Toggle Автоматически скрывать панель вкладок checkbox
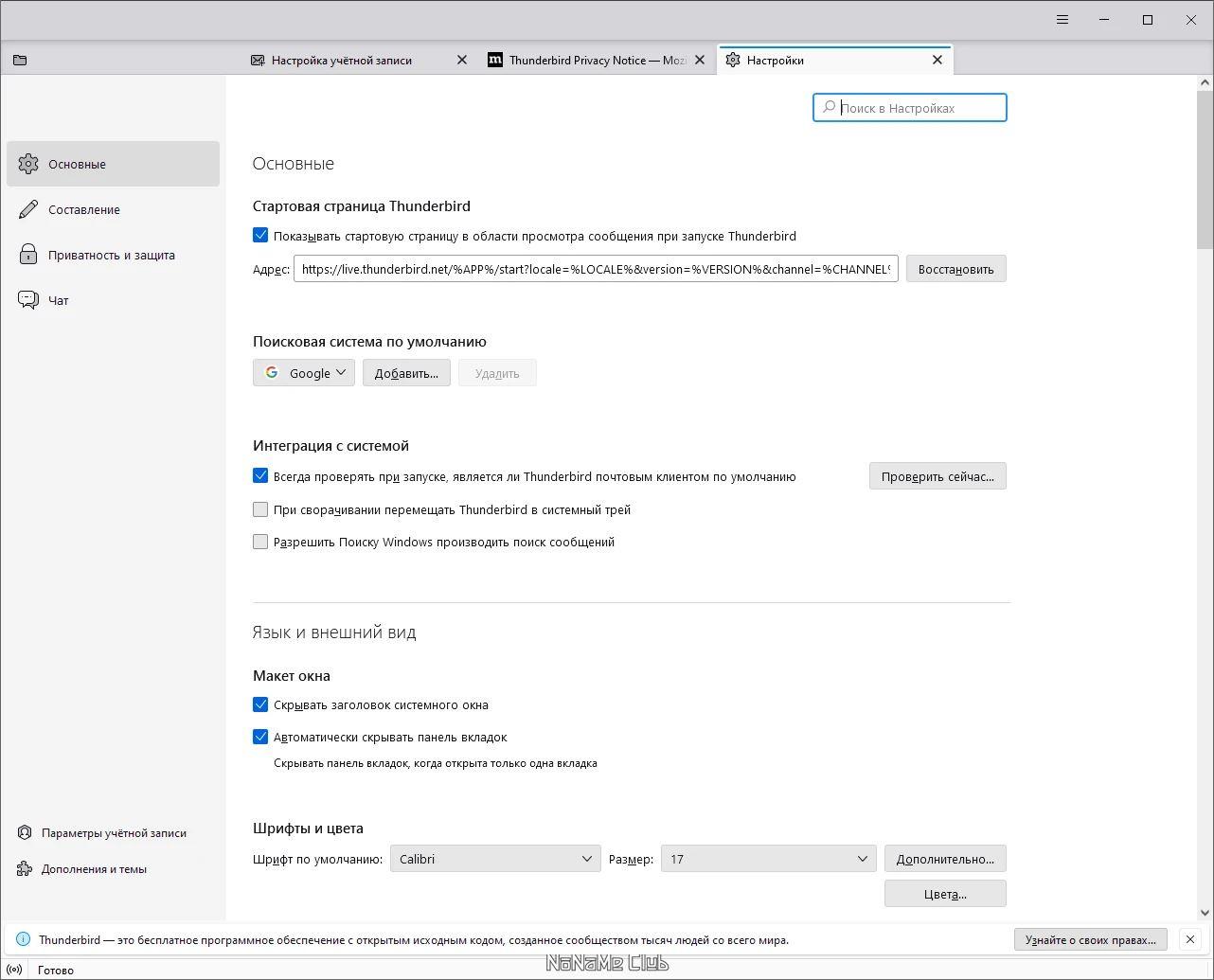Viewport: 1214px width, 980px height. [260, 737]
